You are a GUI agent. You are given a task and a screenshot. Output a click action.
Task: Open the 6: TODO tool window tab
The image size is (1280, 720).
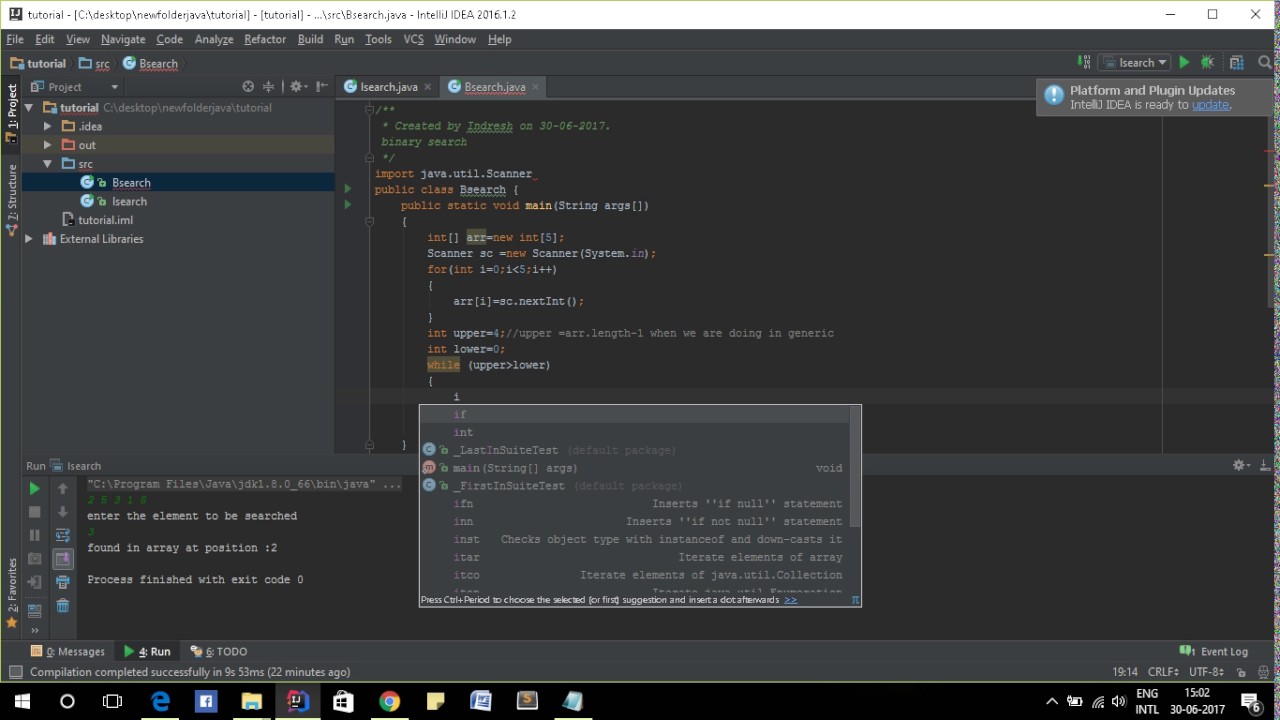click(x=218, y=651)
